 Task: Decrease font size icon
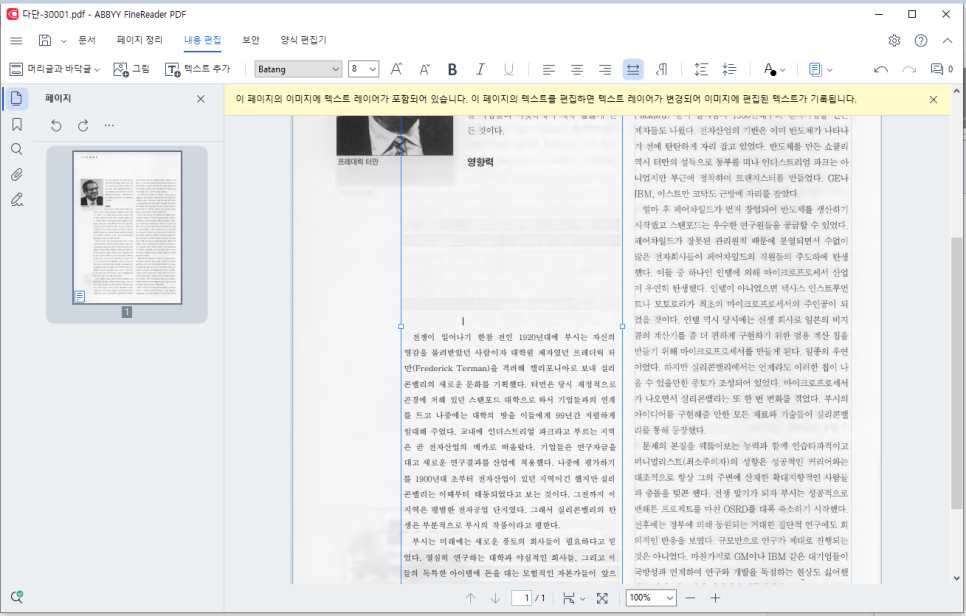[424, 69]
